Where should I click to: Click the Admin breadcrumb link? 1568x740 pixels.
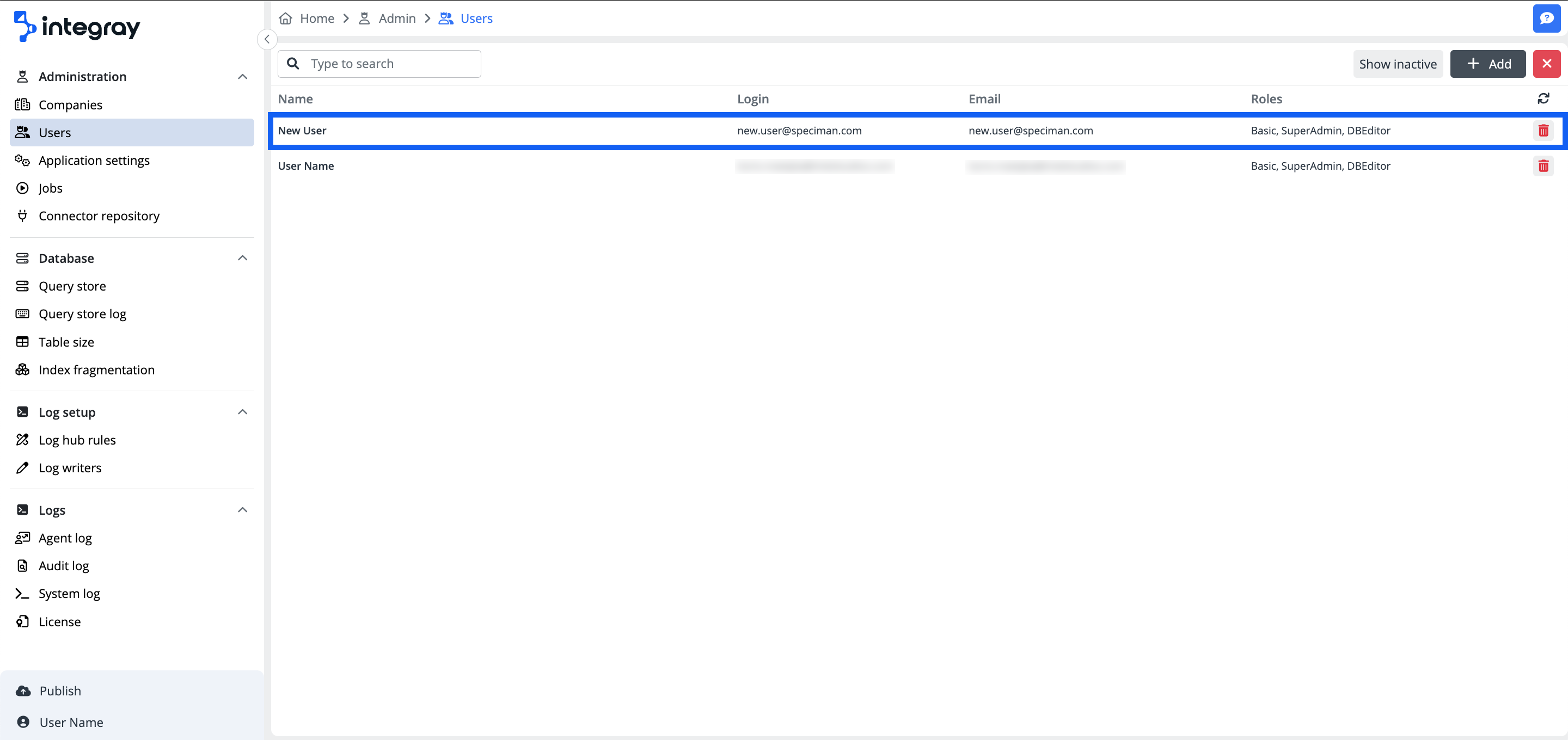point(396,18)
